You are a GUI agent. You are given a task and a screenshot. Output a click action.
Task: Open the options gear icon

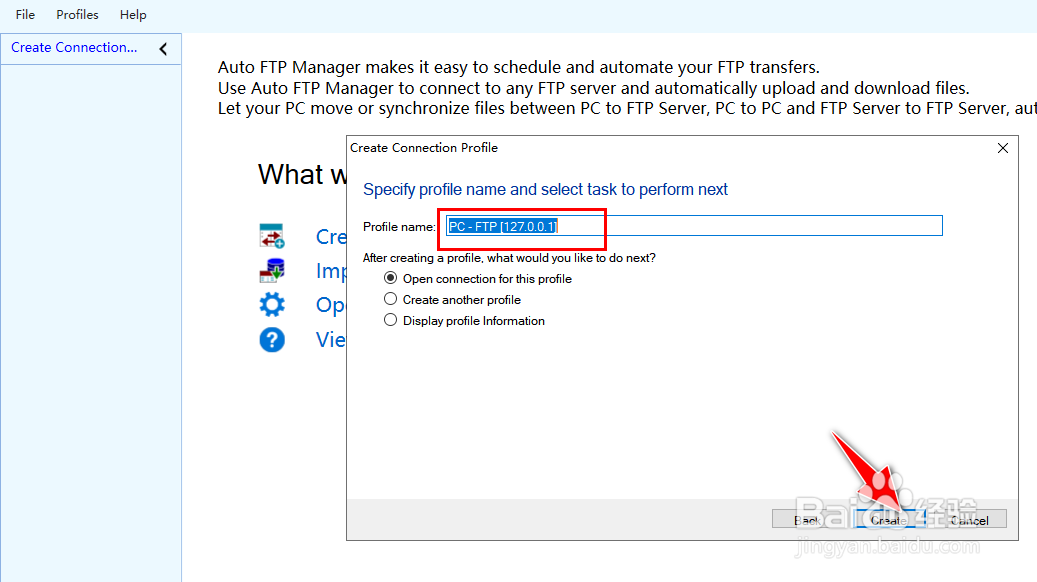coord(272,305)
